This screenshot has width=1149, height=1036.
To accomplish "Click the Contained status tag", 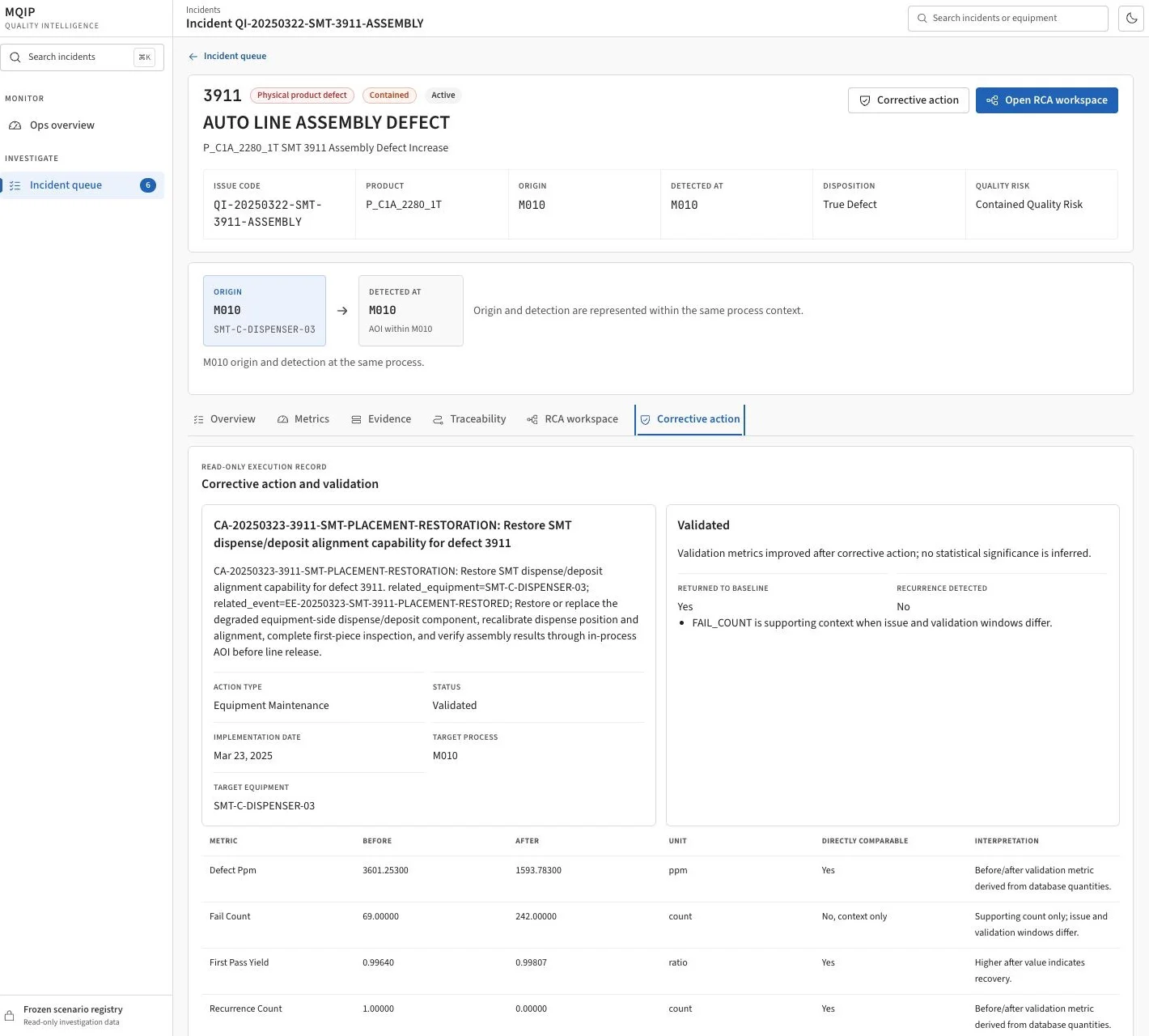I will pyautogui.click(x=389, y=96).
